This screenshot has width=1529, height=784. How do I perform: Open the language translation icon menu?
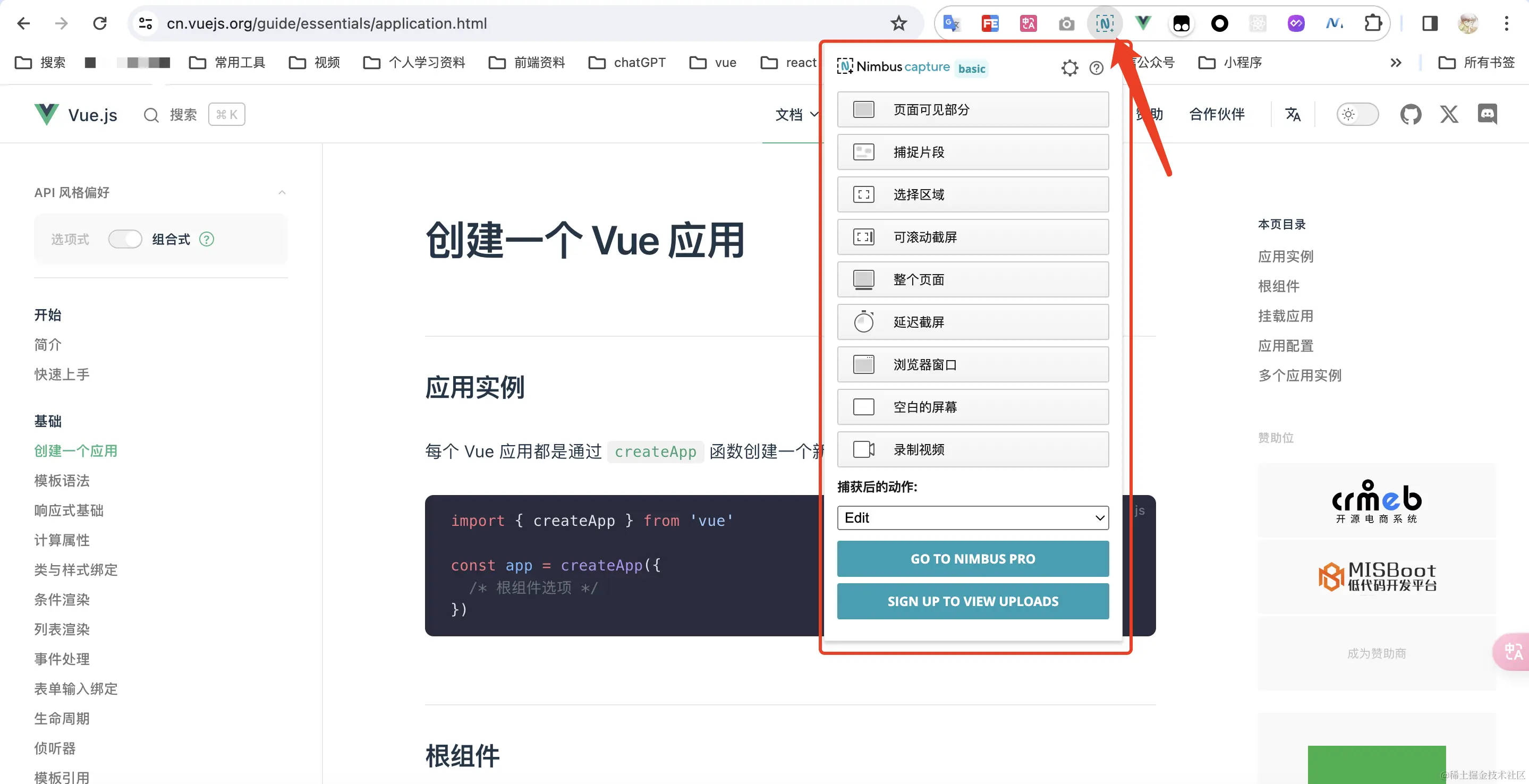pos(1293,114)
